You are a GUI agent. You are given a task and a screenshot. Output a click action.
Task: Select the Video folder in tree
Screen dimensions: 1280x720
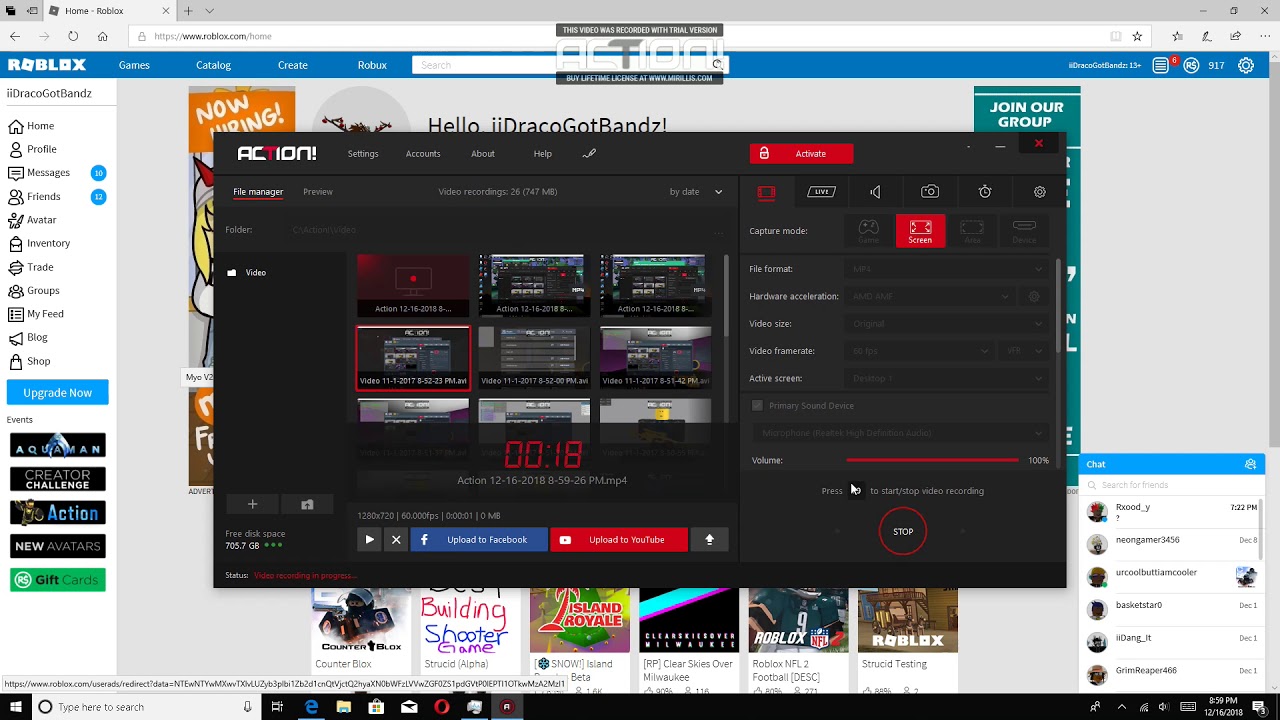[247, 273]
